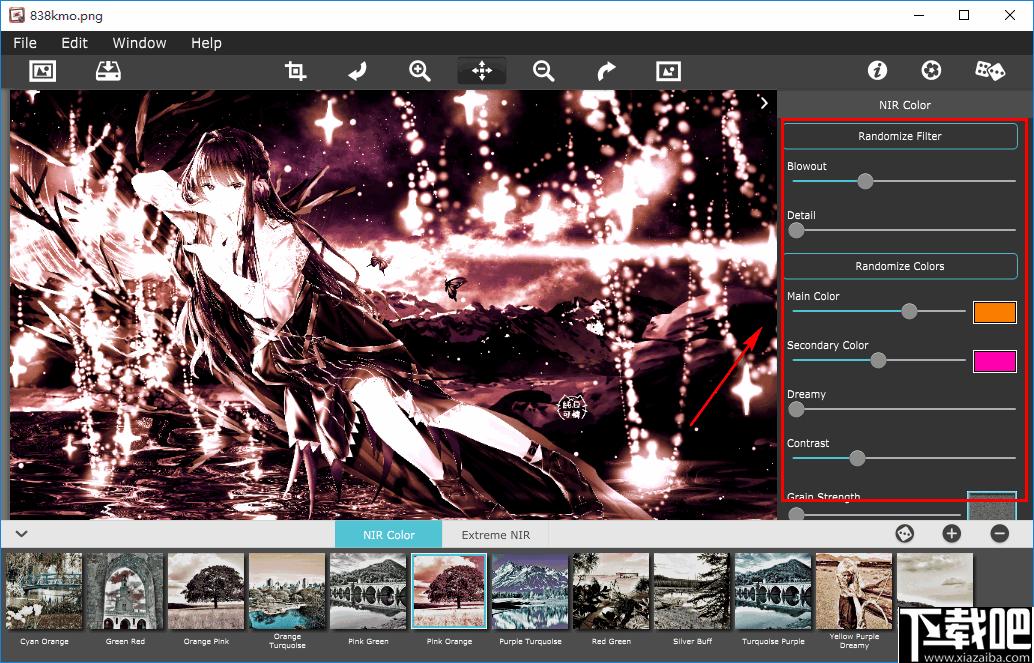The image size is (1034, 663).
Task: Add a preset with plus icon
Action: [x=952, y=533]
